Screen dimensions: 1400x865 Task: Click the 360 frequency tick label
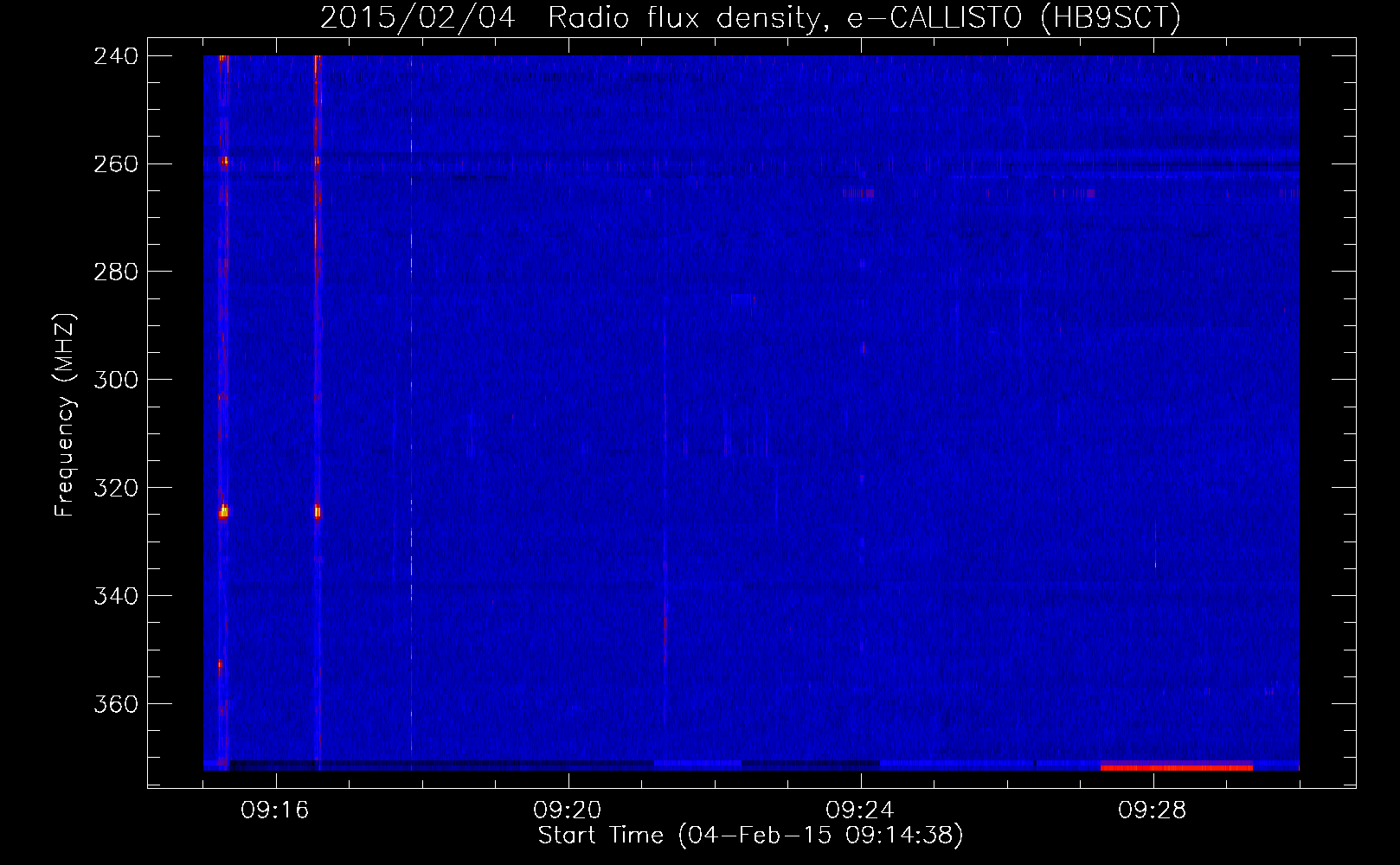(x=116, y=704)
